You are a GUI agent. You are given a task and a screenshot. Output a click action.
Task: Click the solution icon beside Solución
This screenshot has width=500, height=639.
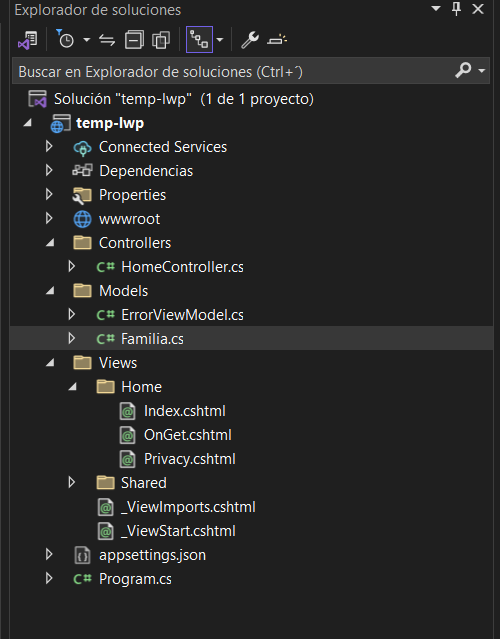[x=37, y=99]
